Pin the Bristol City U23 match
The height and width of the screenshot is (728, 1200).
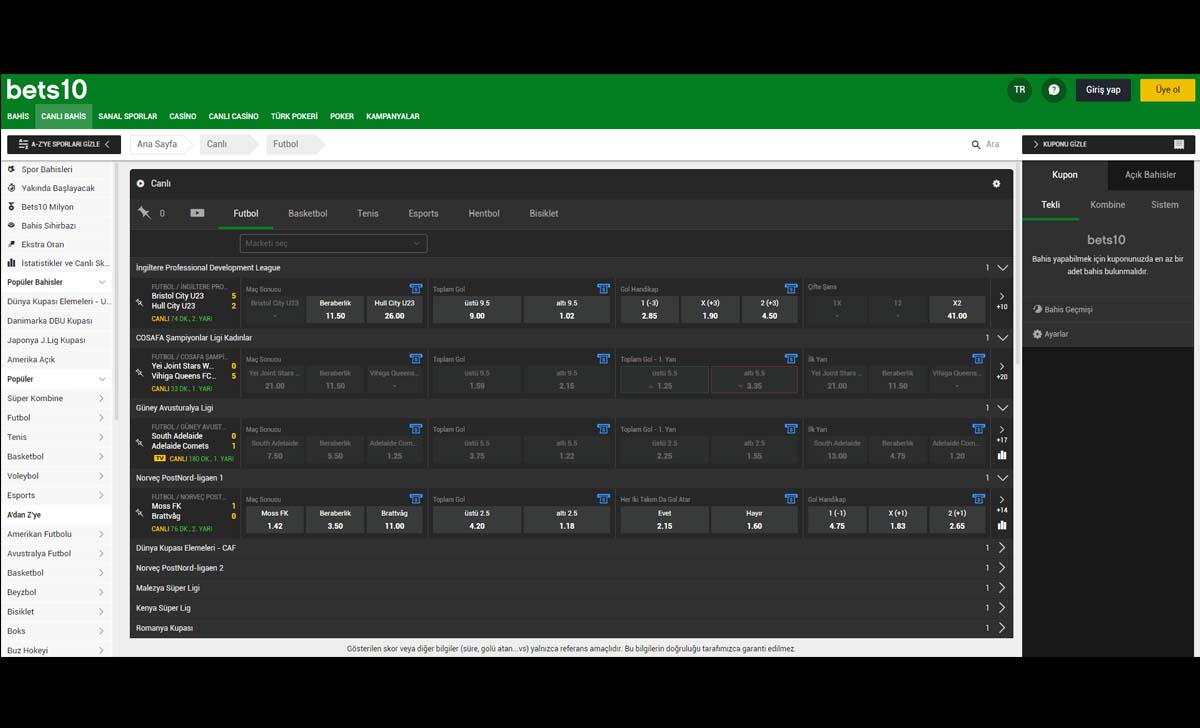point(140,301)
